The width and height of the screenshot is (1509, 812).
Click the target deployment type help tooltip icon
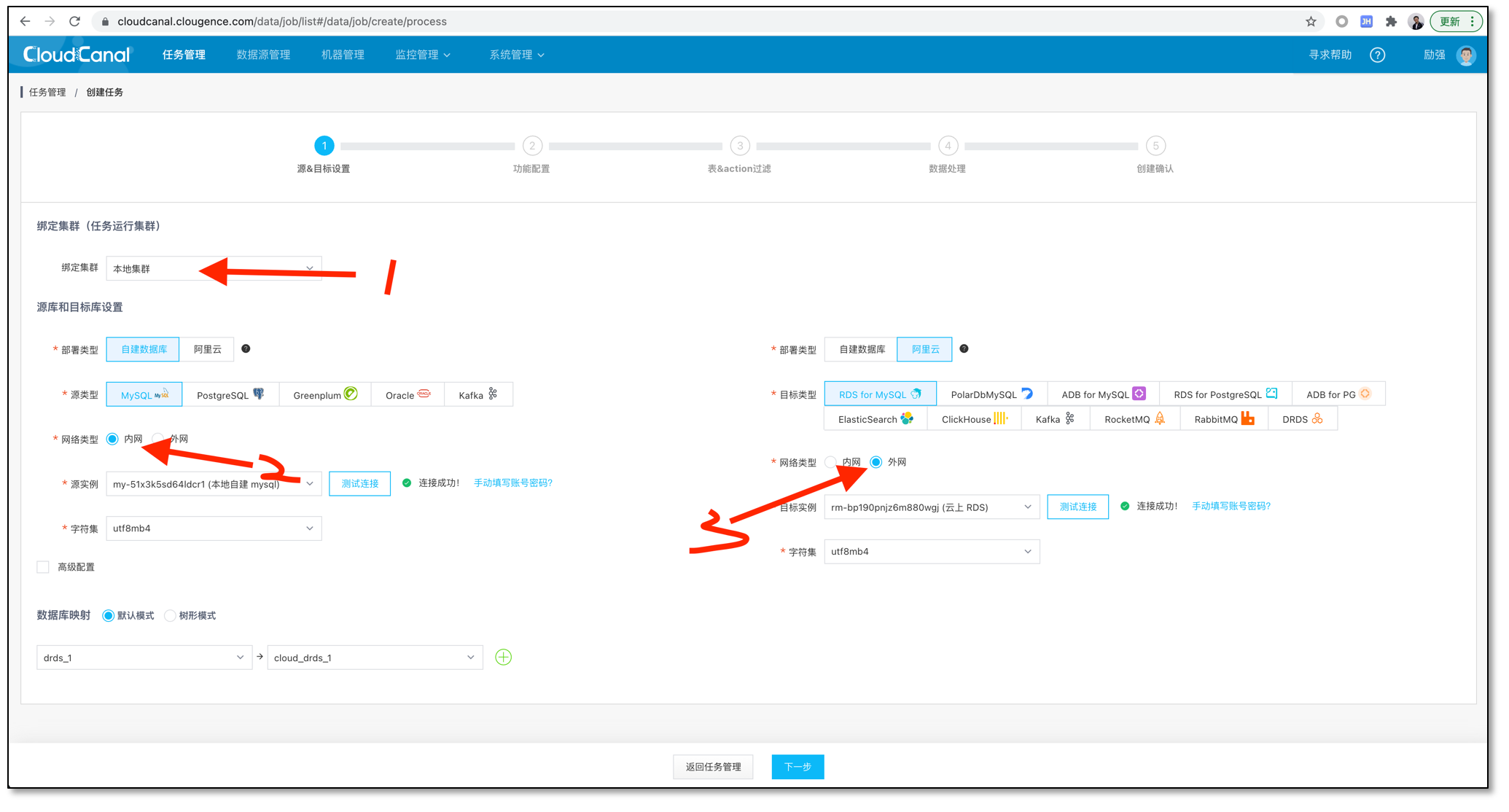coord(964,349)
